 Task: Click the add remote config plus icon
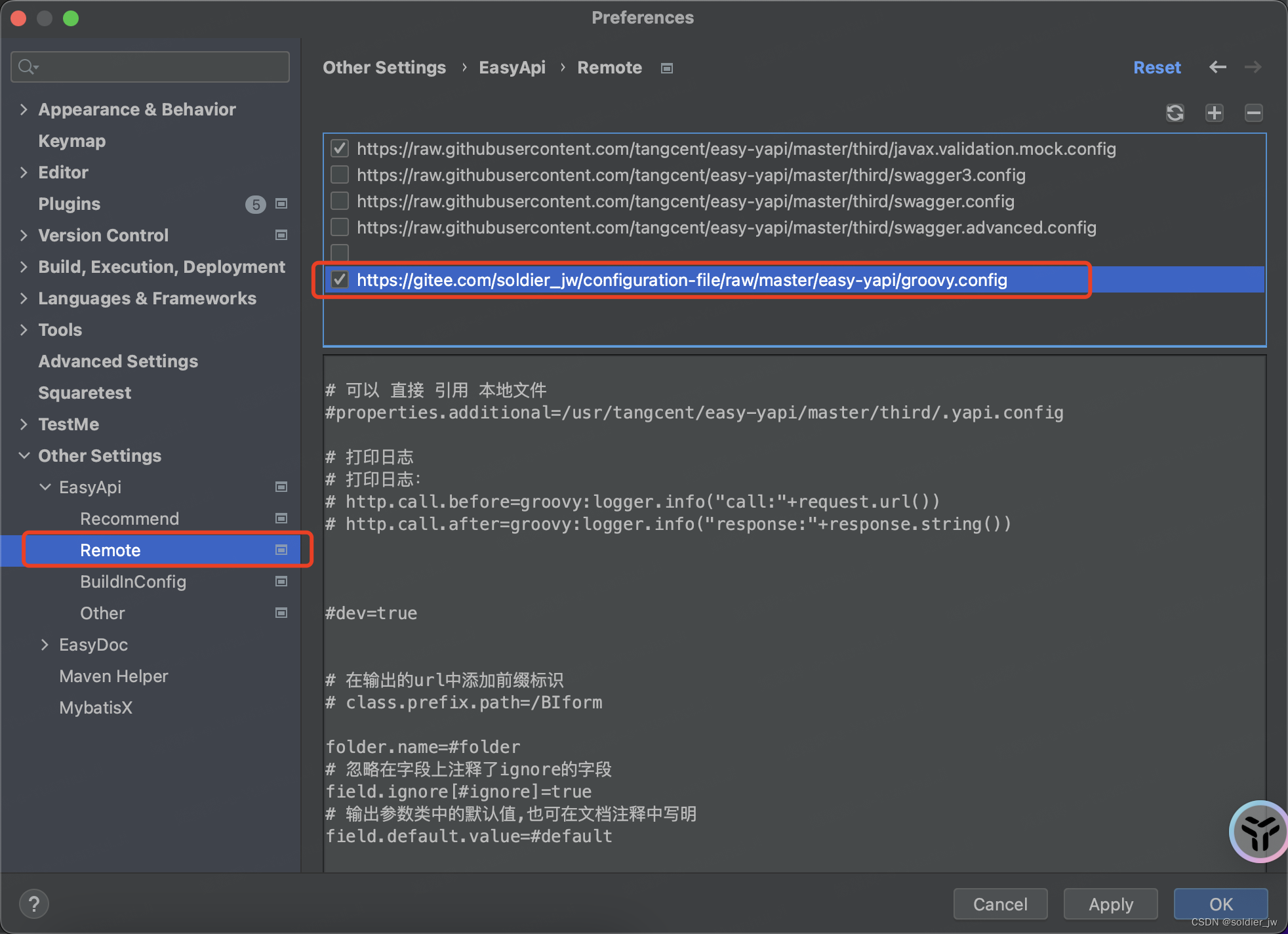pos(1214,113)
